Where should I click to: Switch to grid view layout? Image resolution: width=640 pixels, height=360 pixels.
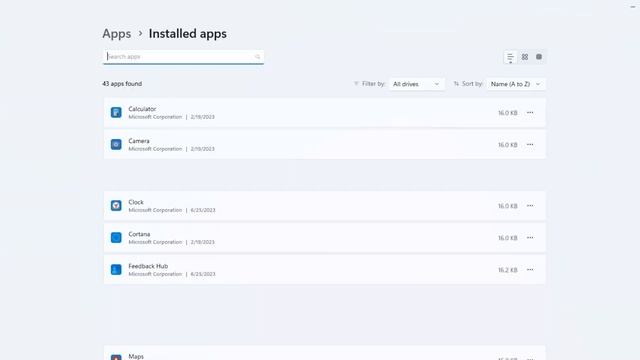(x=525, y=57)
